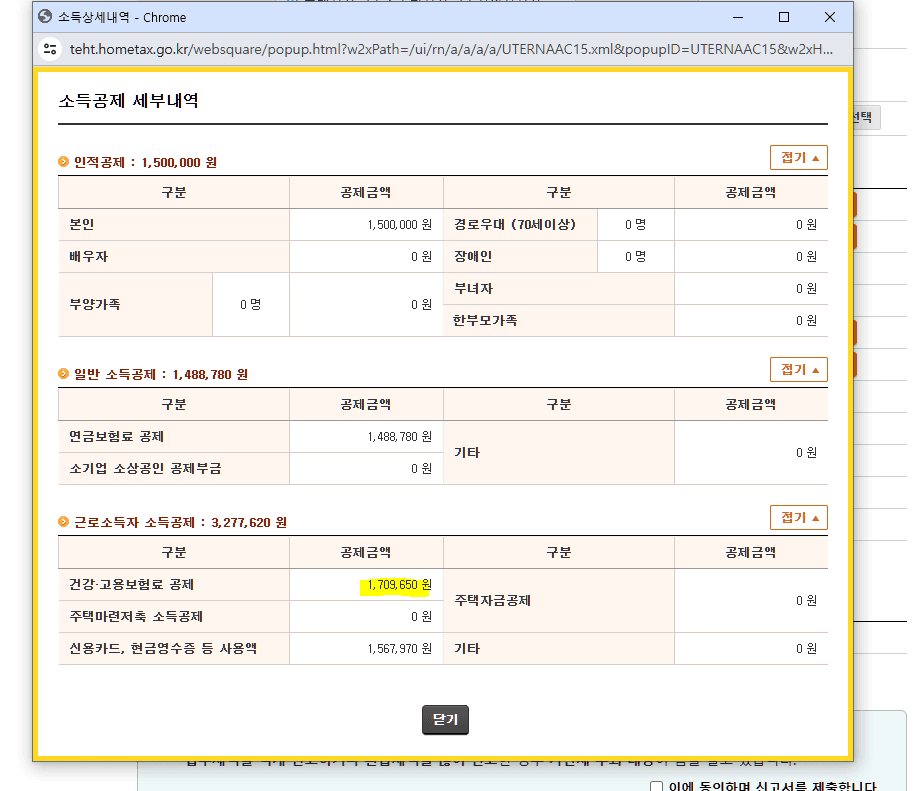920x791 pixels.
Task: Click the 연금보험료 공제 amount 1,488,780 원
Action: [399, 437]
